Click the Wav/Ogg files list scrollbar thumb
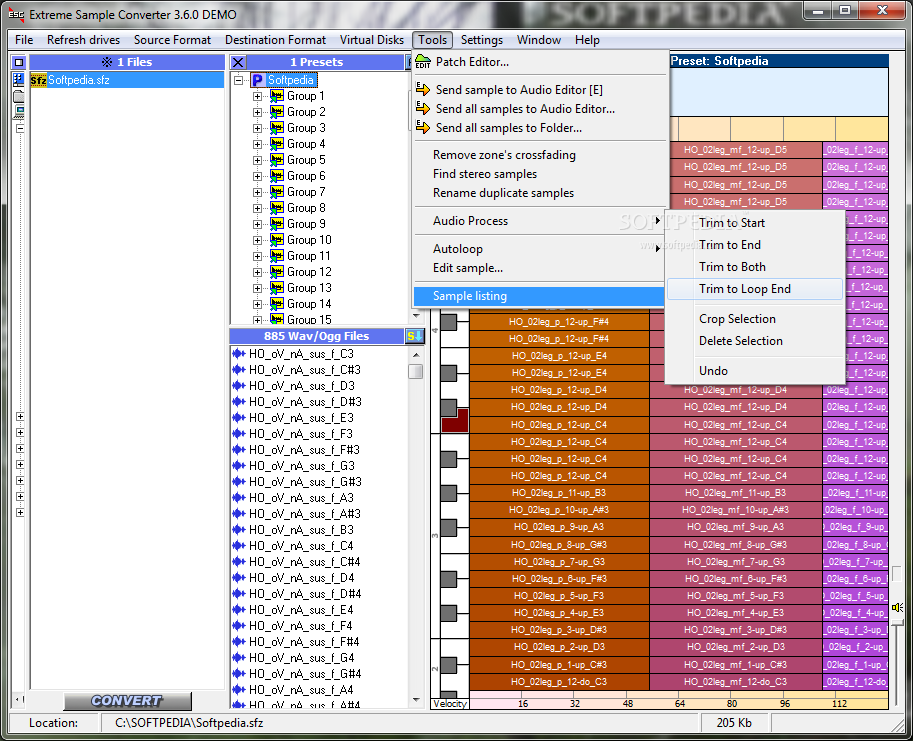913x741 pixels. click(416, 371)
